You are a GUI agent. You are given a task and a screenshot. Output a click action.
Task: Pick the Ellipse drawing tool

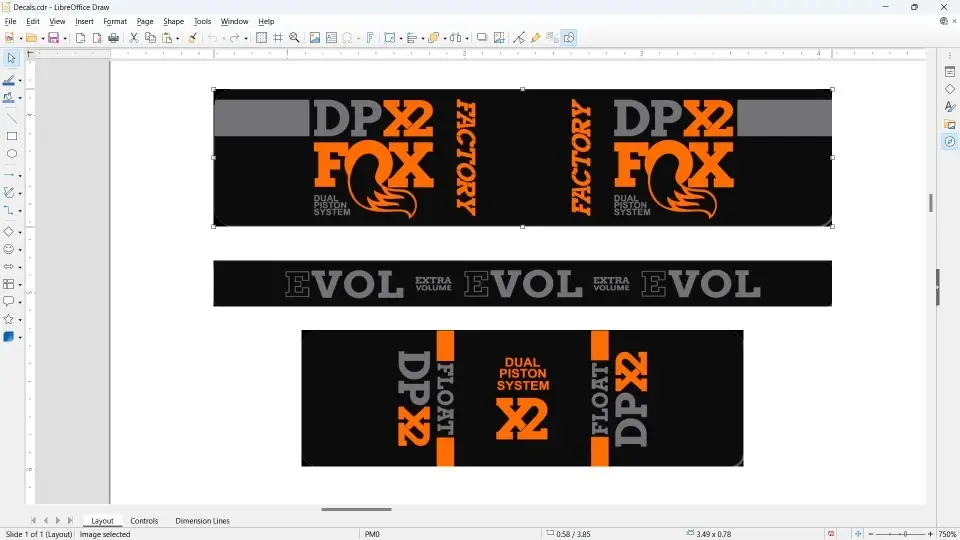[x=11, y=154]
